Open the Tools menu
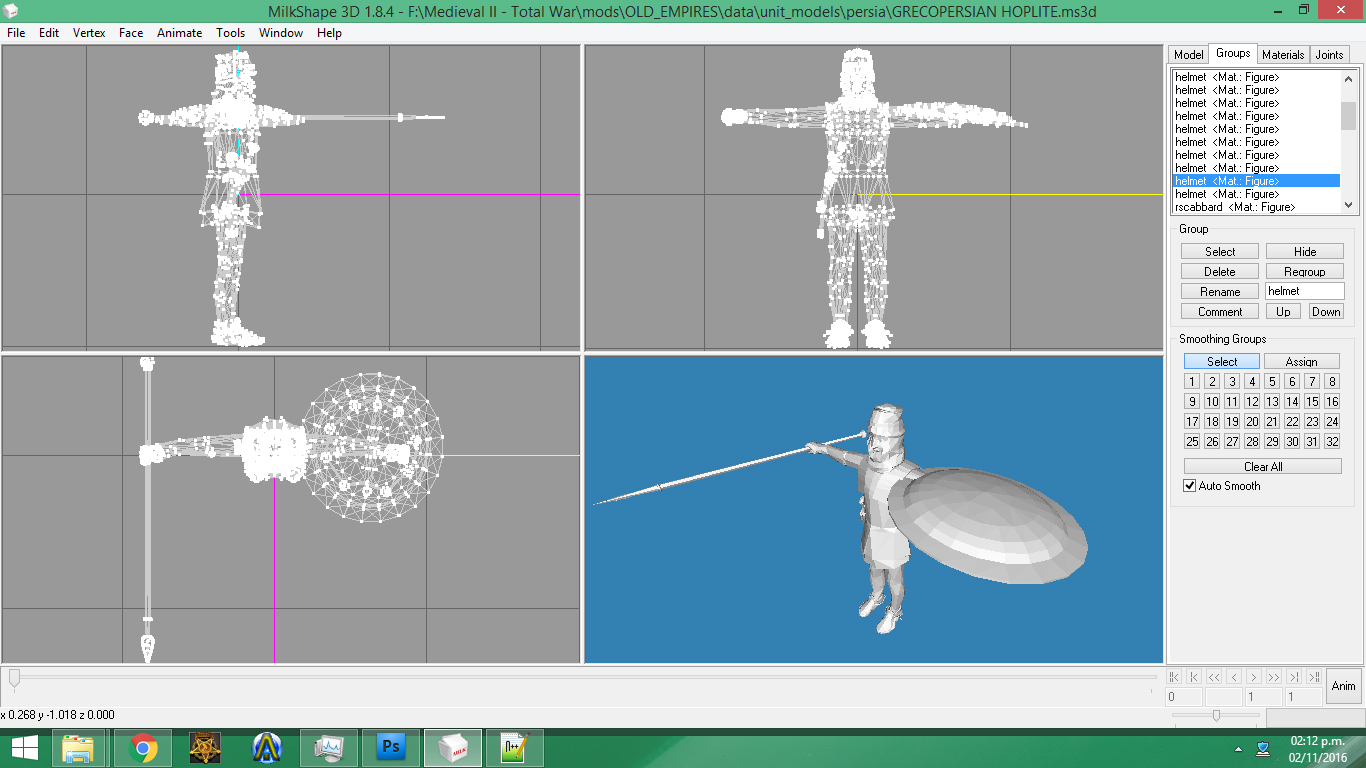Screen dimensions: 1366x768 coord(230,33)
